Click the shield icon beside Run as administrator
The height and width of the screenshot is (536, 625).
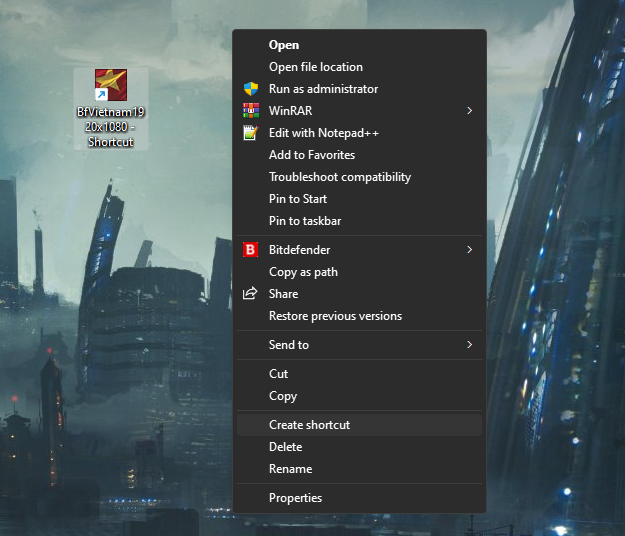(x=251, y=89)
